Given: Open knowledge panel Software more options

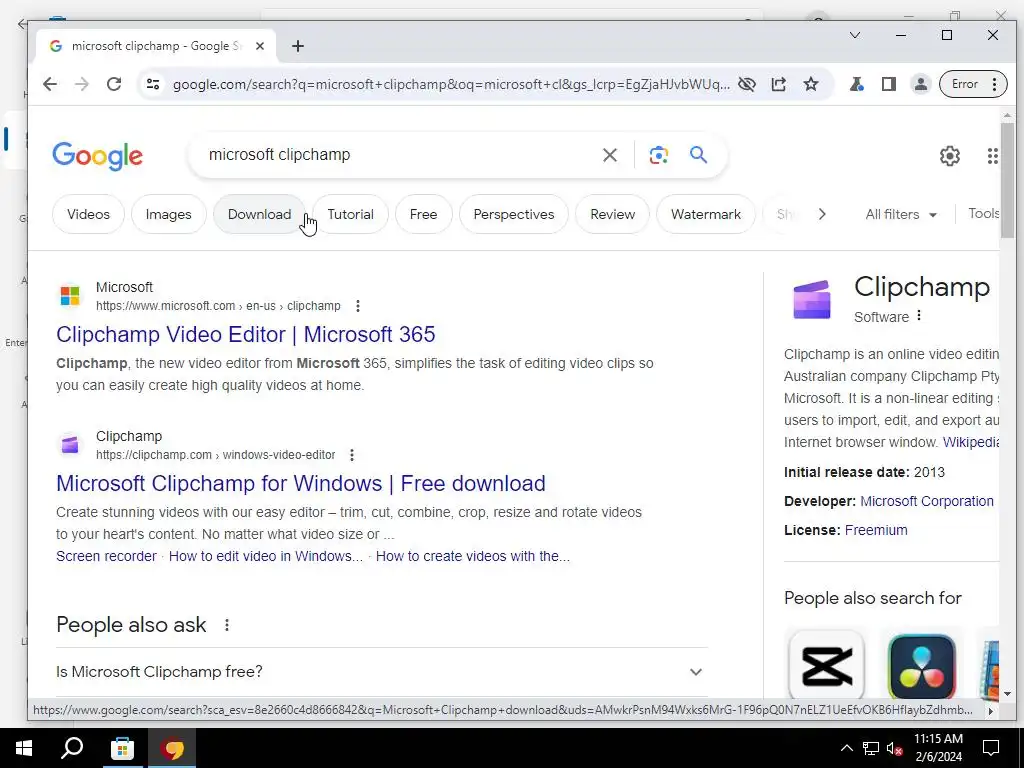Looking at the screenshot, I should click(919, 315).
